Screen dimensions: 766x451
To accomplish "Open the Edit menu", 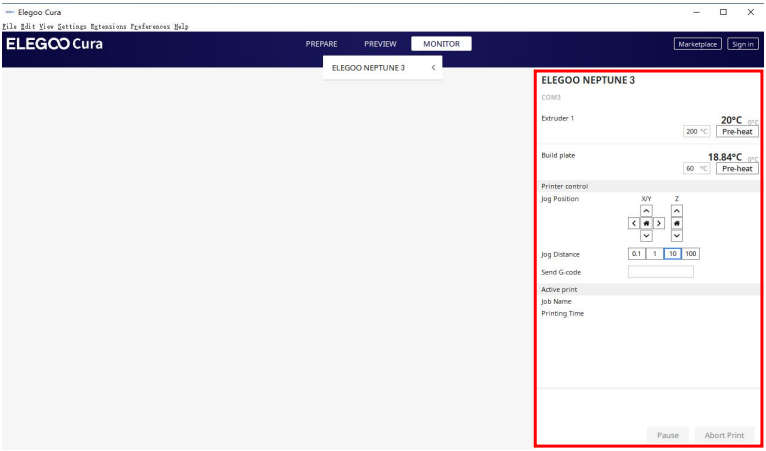I will click(x=28, y=26).
